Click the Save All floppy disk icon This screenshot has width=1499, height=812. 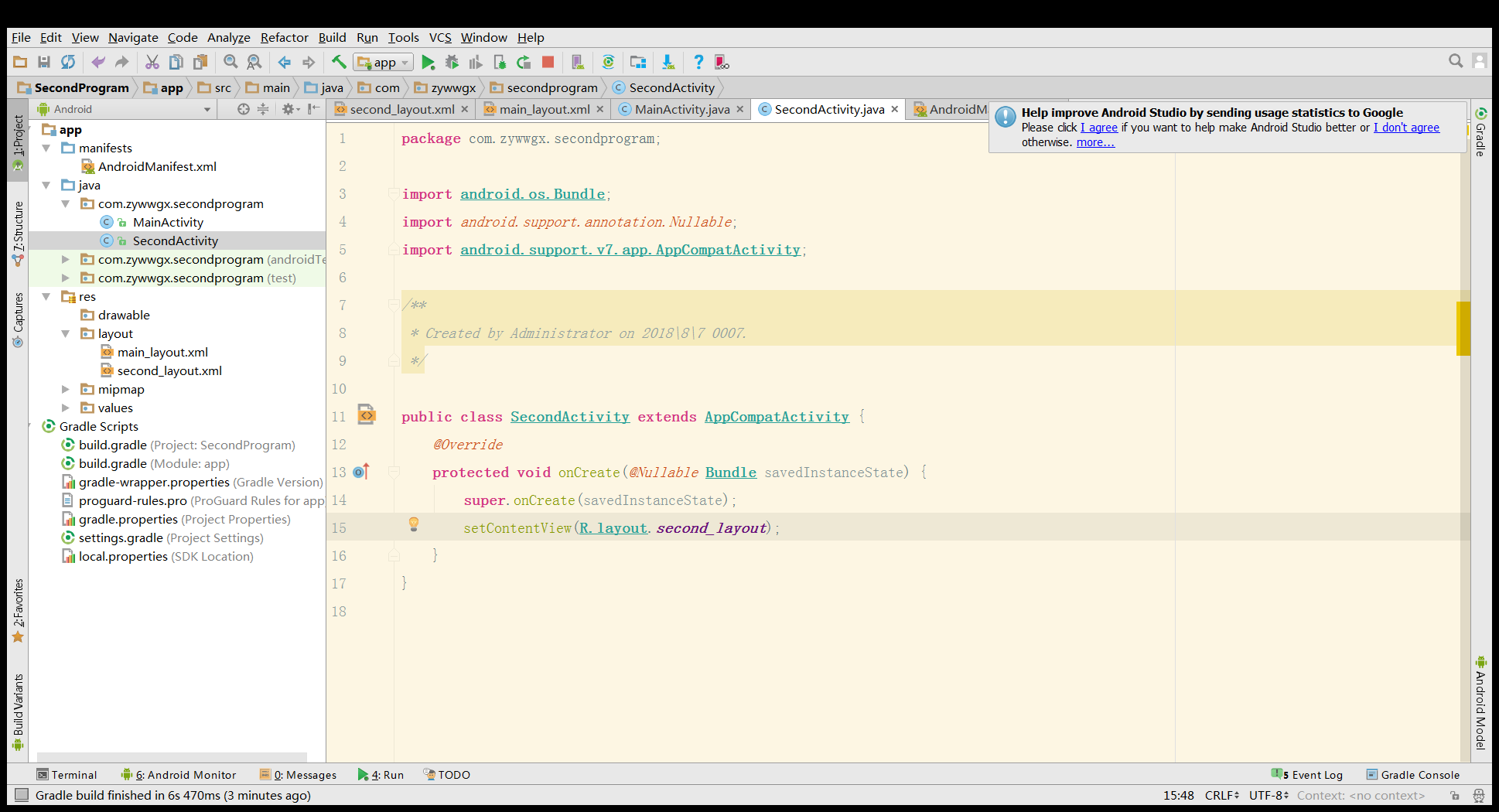tap(44, 63)
